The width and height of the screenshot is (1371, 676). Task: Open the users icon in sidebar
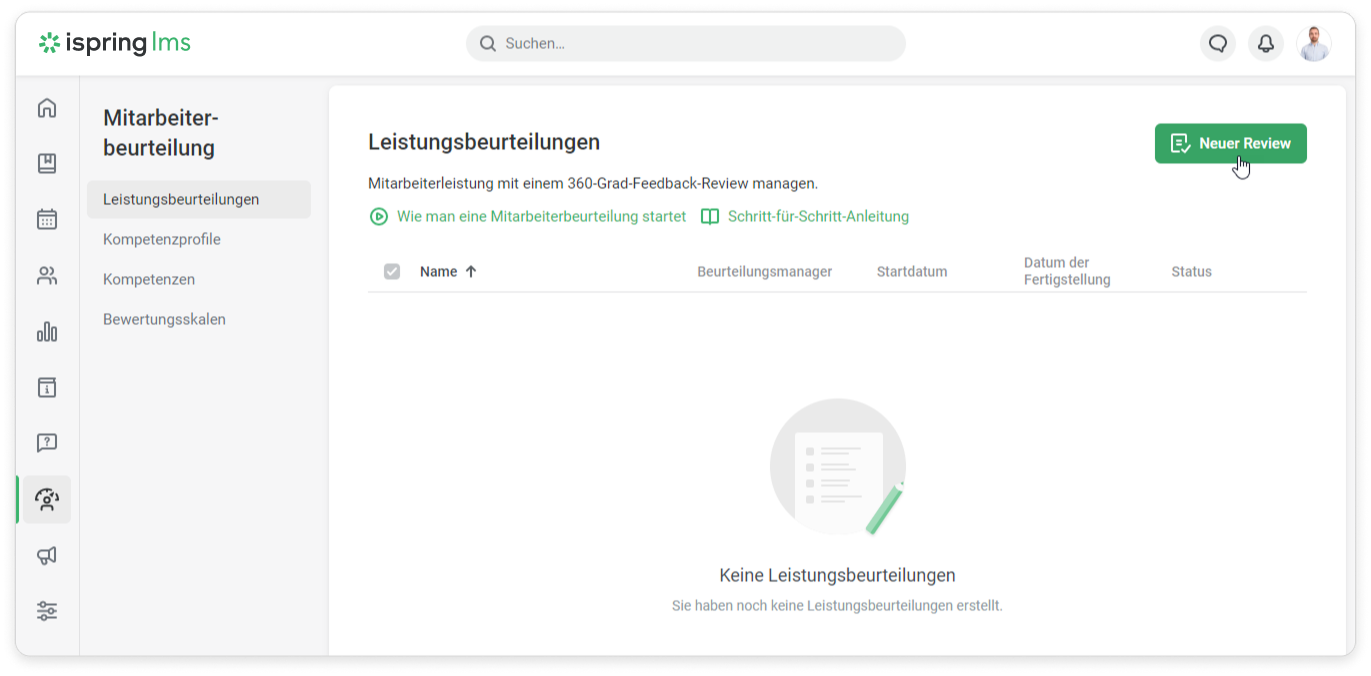coord(47,276)
